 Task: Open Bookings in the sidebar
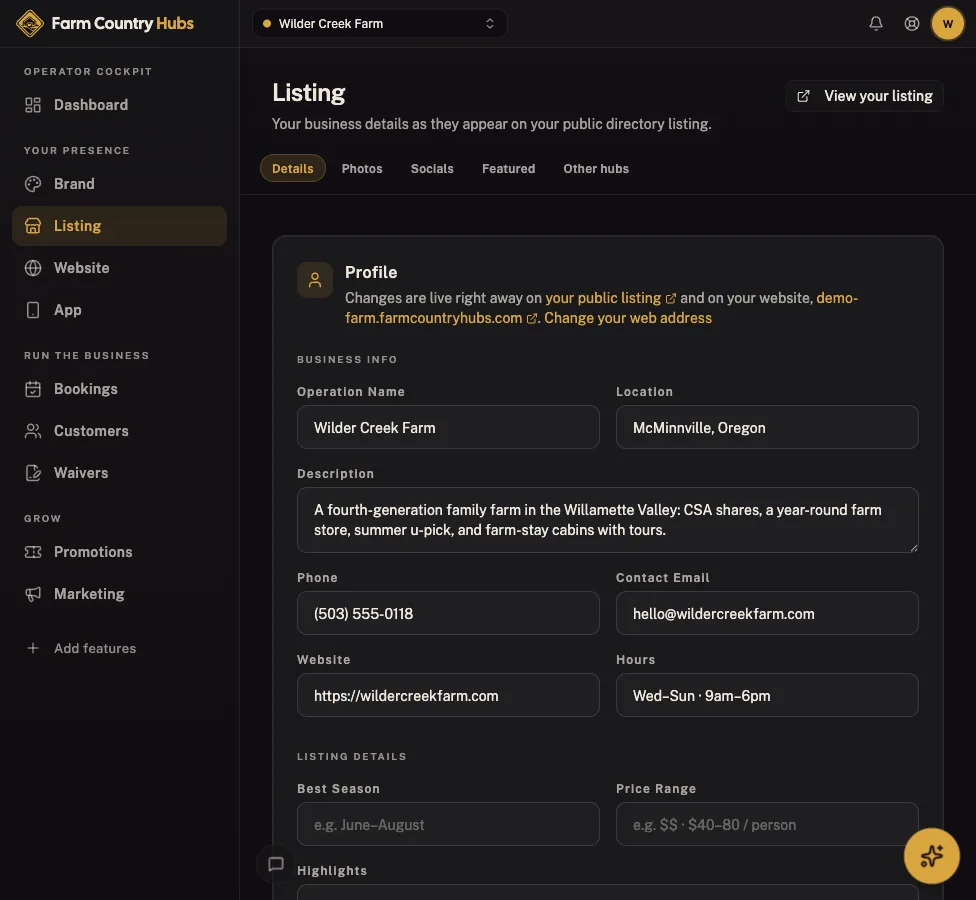[120, 389]
